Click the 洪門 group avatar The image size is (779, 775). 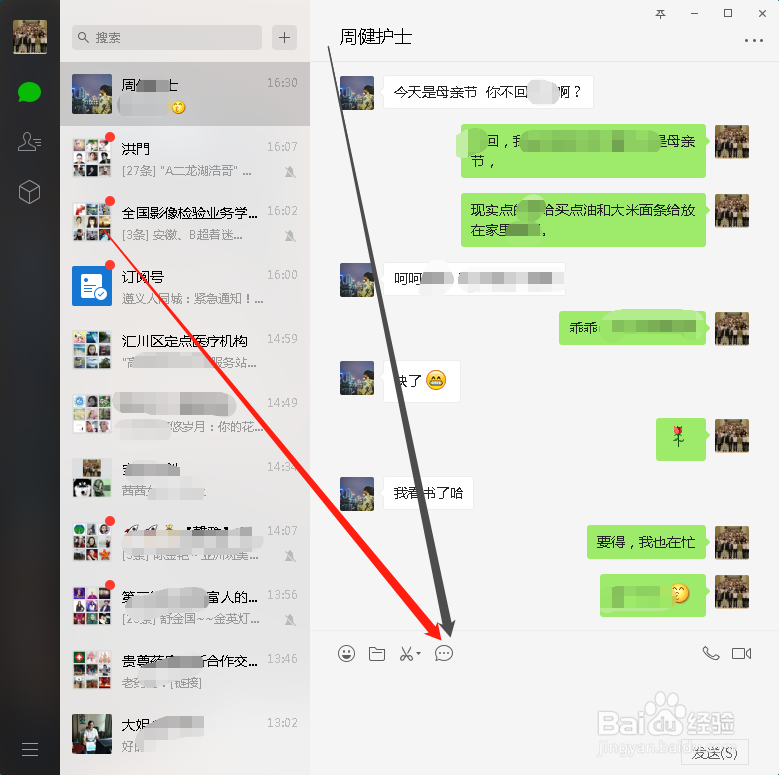click(x=92, y=158)
